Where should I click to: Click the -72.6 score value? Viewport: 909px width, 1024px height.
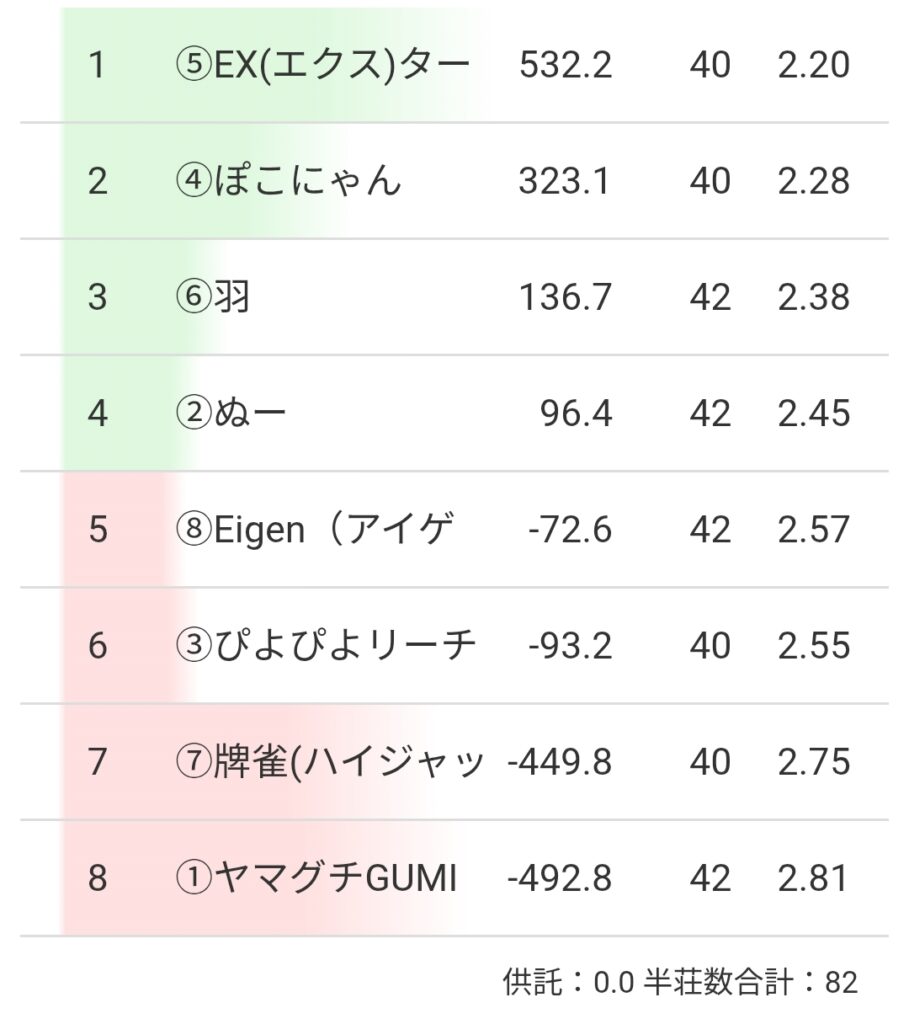570,529
